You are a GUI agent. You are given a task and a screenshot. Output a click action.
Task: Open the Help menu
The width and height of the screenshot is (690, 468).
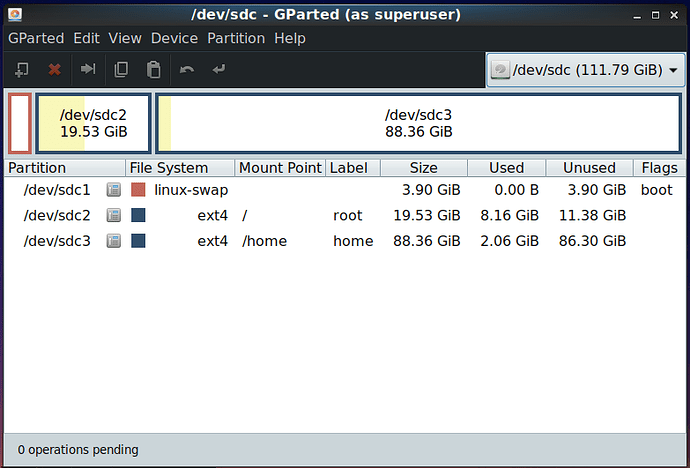(290, 38)
